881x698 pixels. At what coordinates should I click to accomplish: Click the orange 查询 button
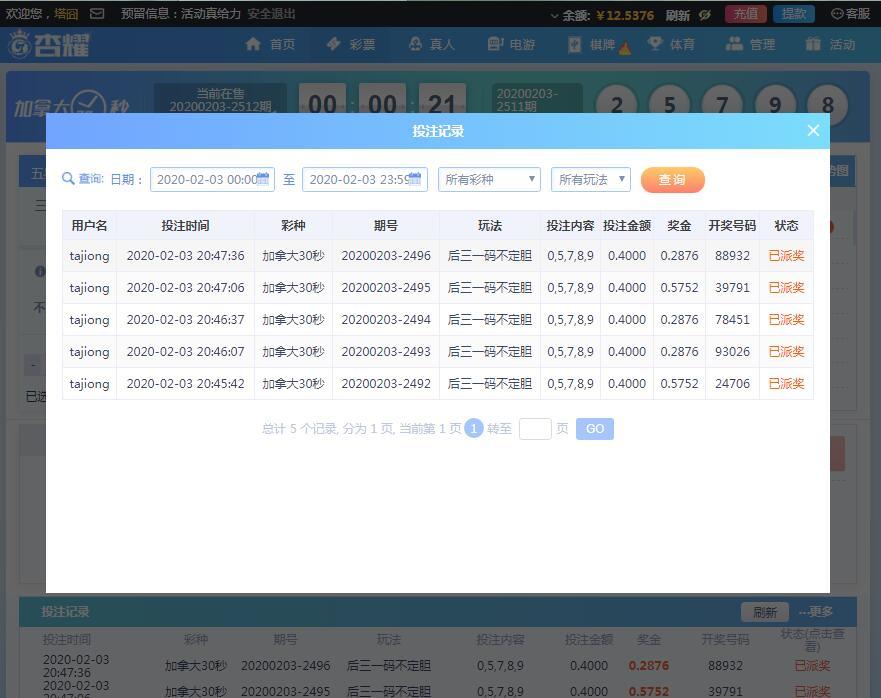pos(673,180)
